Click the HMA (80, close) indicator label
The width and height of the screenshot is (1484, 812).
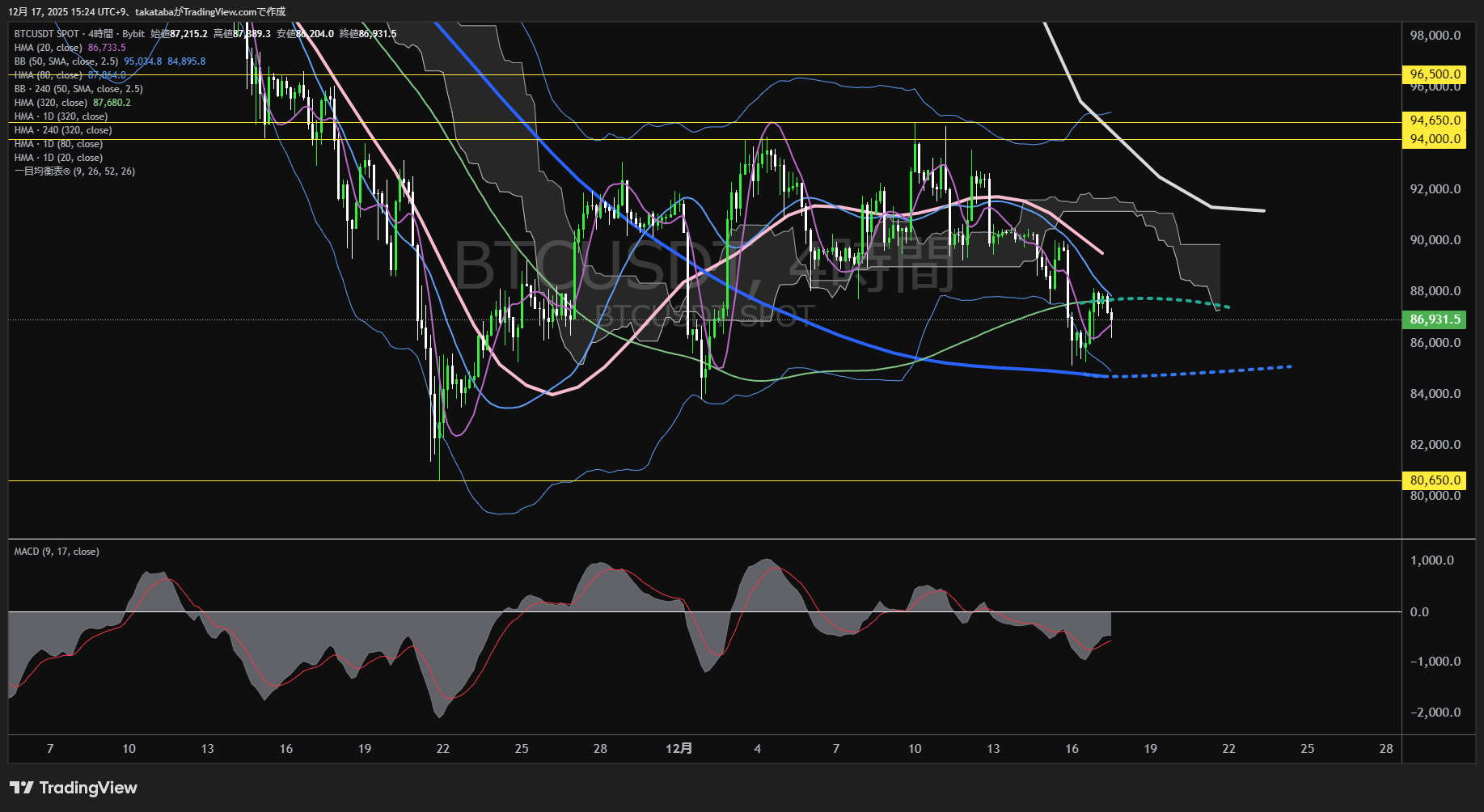click(x=49, y=75)
